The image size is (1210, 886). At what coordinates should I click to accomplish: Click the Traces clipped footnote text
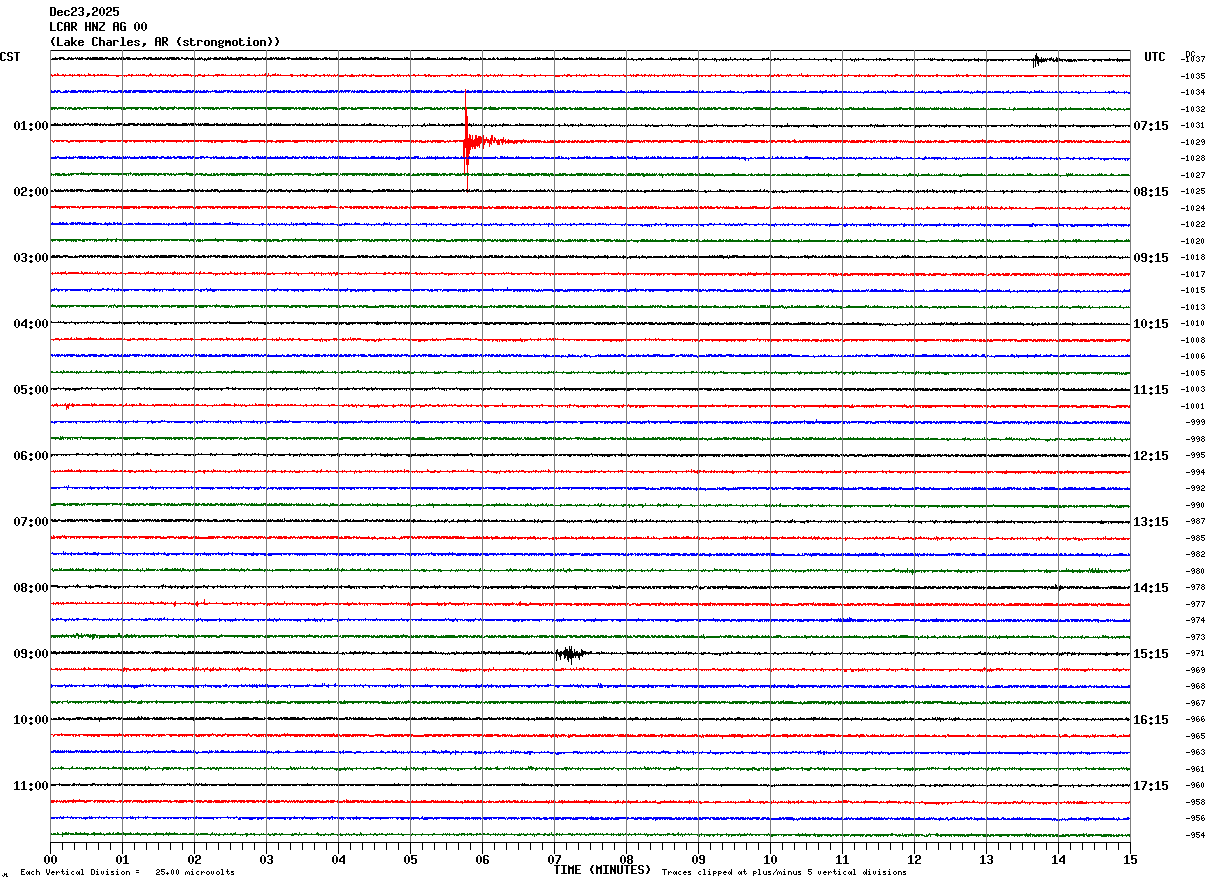pos(784,872)
